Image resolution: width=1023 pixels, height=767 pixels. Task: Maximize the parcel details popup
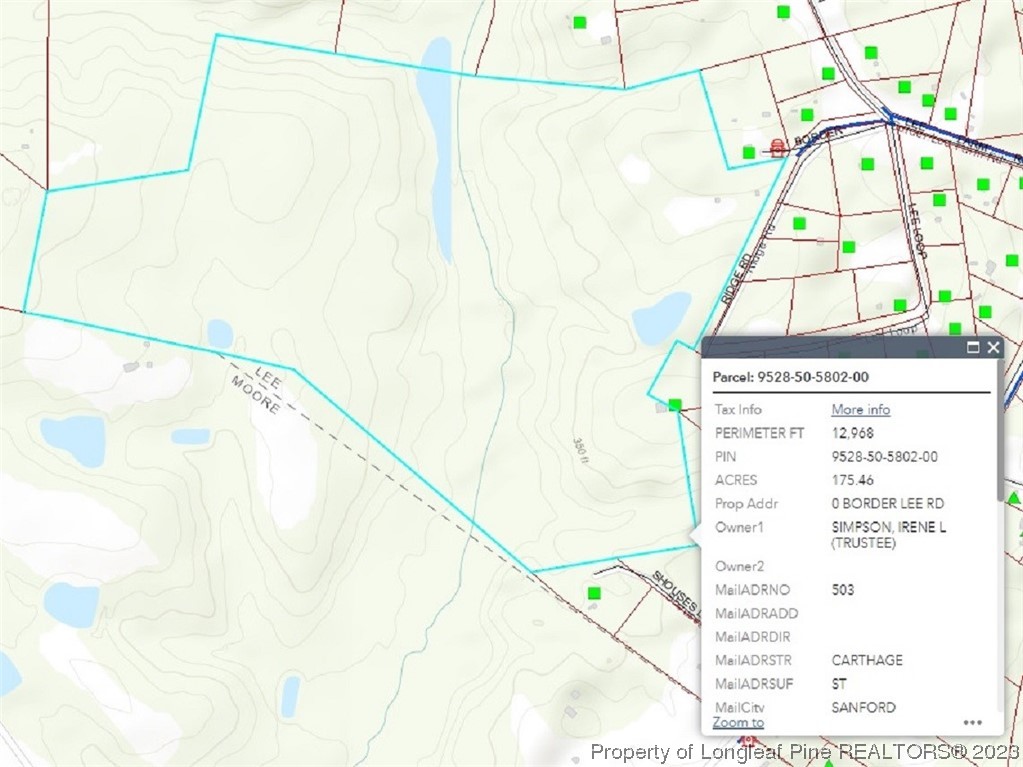[973, 348]
